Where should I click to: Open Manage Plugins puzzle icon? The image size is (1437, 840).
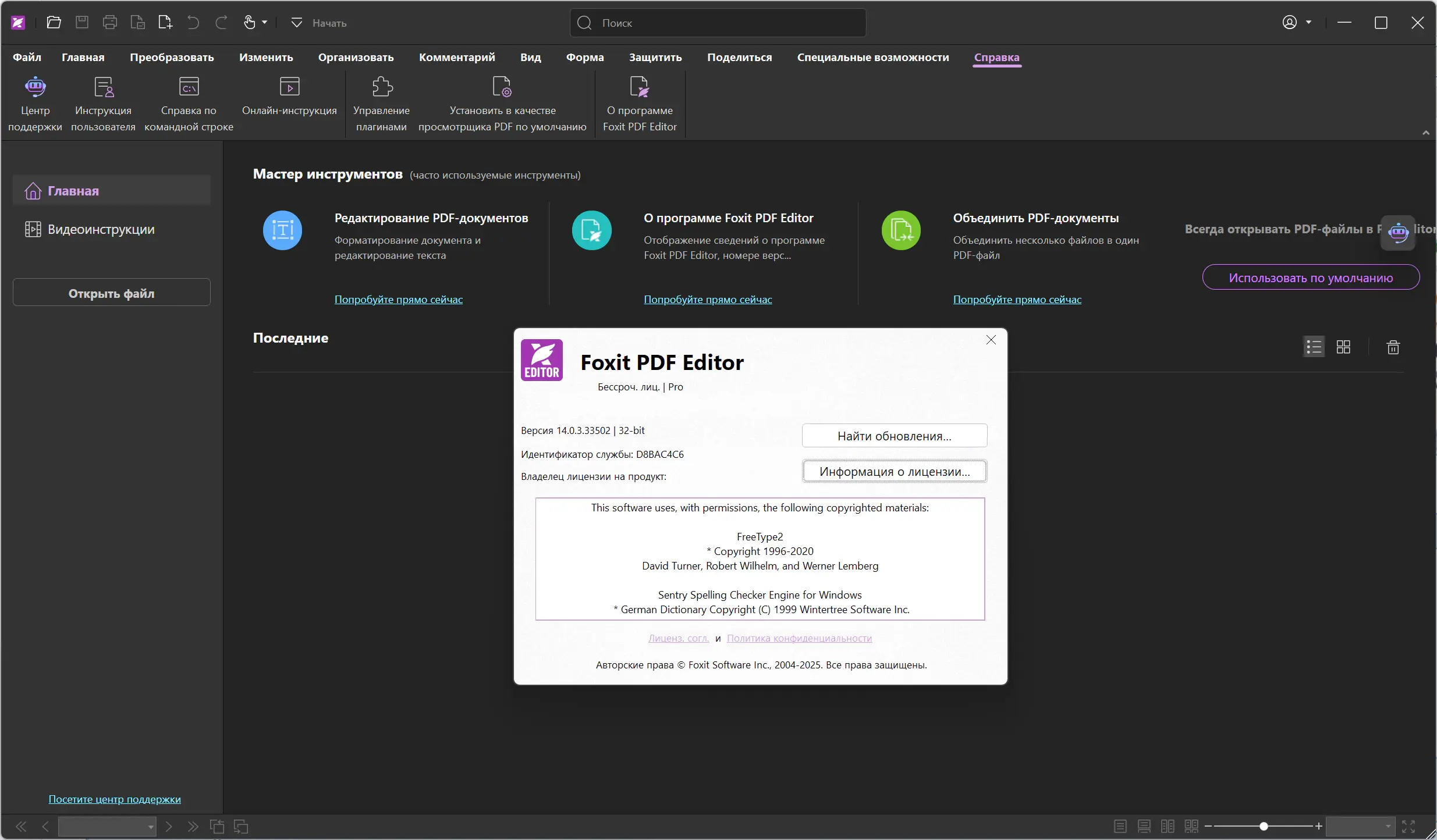click(382, 87)
